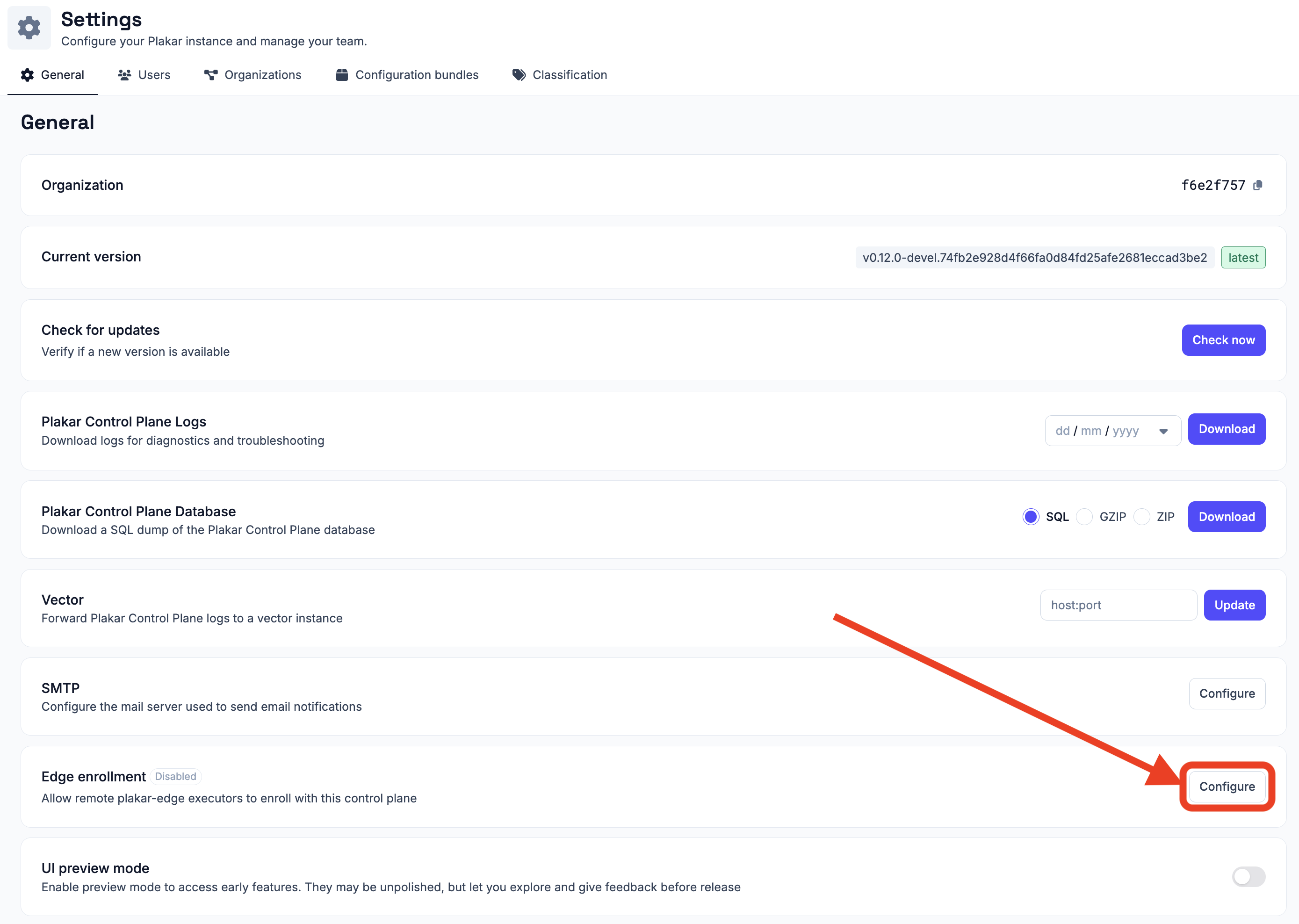This screenshot has width=1299, height=924.
Task: Configure the SMTP mail server
Action: click(x=1227, y=693)
